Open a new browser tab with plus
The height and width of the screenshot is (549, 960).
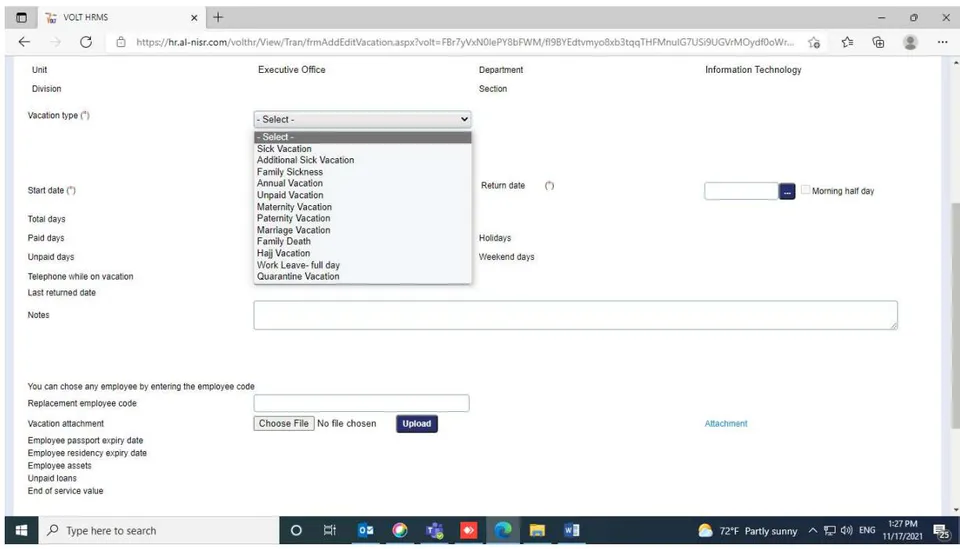(x=218, y=17)
